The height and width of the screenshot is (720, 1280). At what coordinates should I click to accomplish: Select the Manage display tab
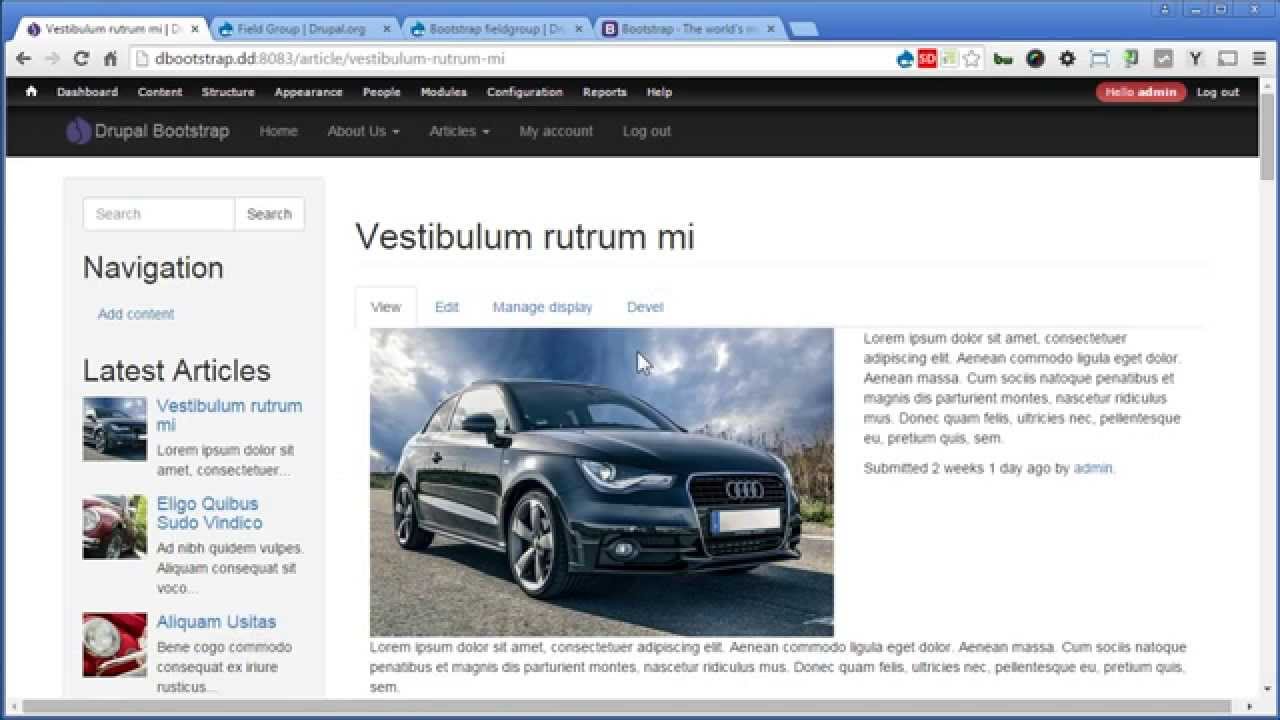click(542, 307)
